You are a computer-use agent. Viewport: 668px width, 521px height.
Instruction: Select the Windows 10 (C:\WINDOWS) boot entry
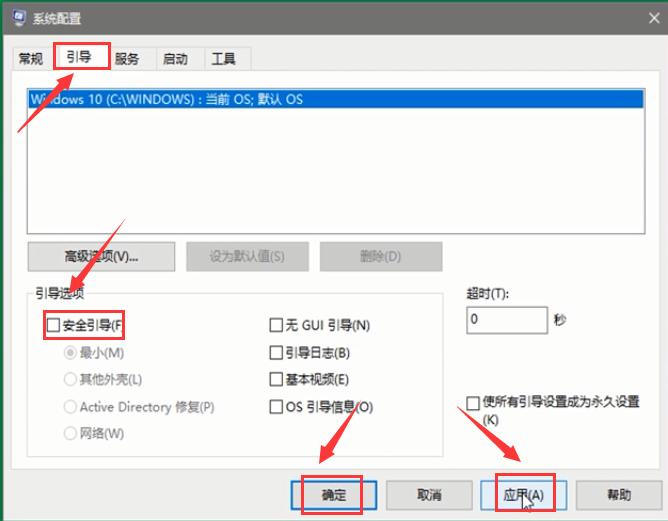[166, 99]
